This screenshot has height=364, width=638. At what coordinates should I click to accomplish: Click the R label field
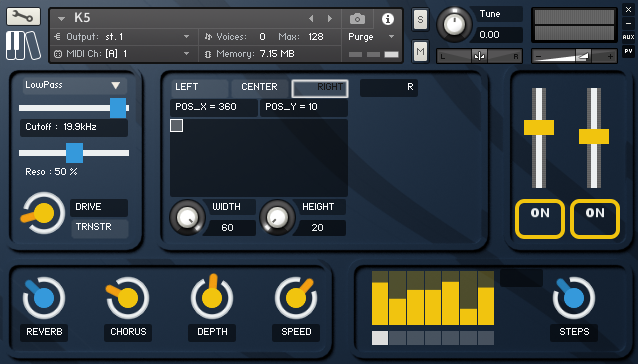point(389,87)
